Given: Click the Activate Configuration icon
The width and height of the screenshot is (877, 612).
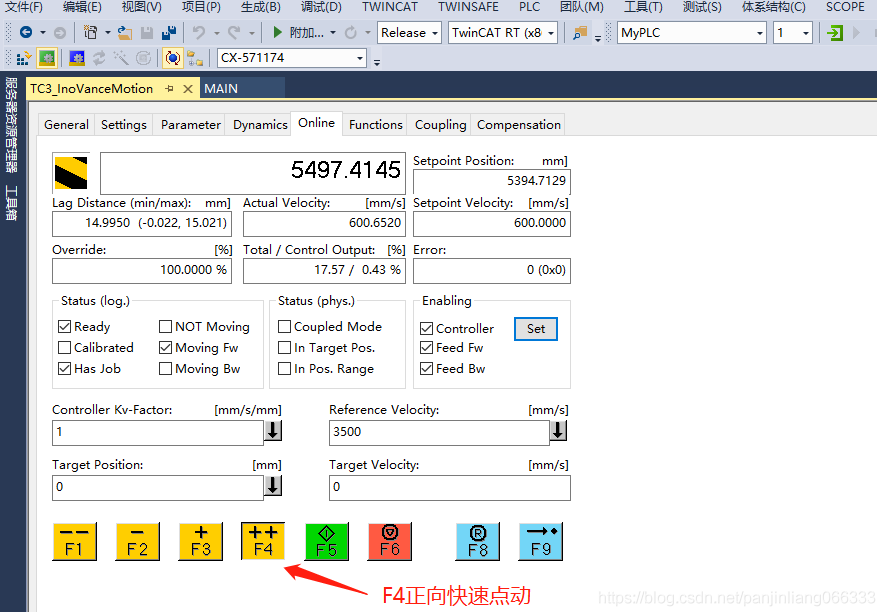Looking at the screenshot, I should point(23,58).
